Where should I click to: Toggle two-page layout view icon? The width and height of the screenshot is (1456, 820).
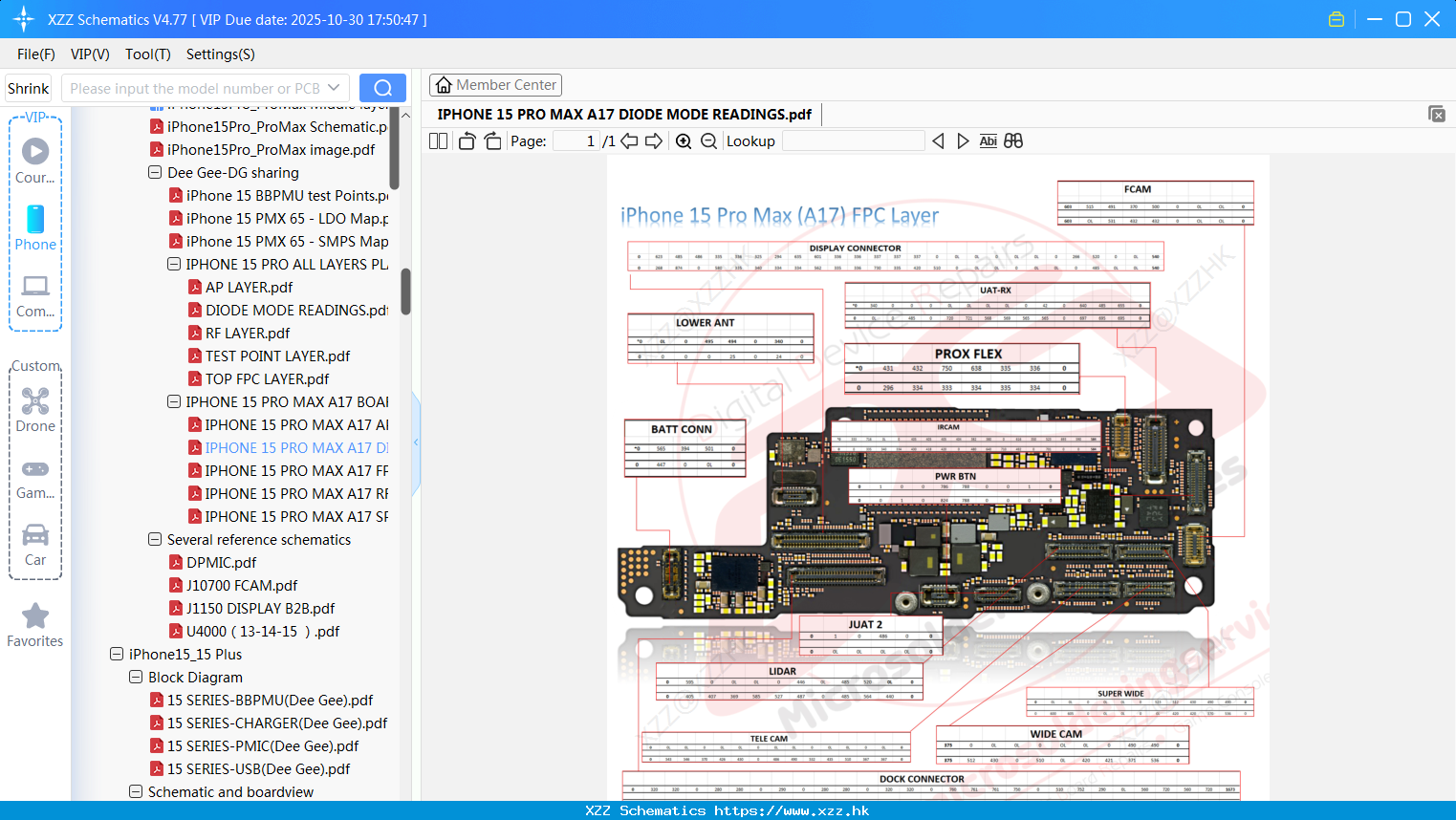coord(438,140)
